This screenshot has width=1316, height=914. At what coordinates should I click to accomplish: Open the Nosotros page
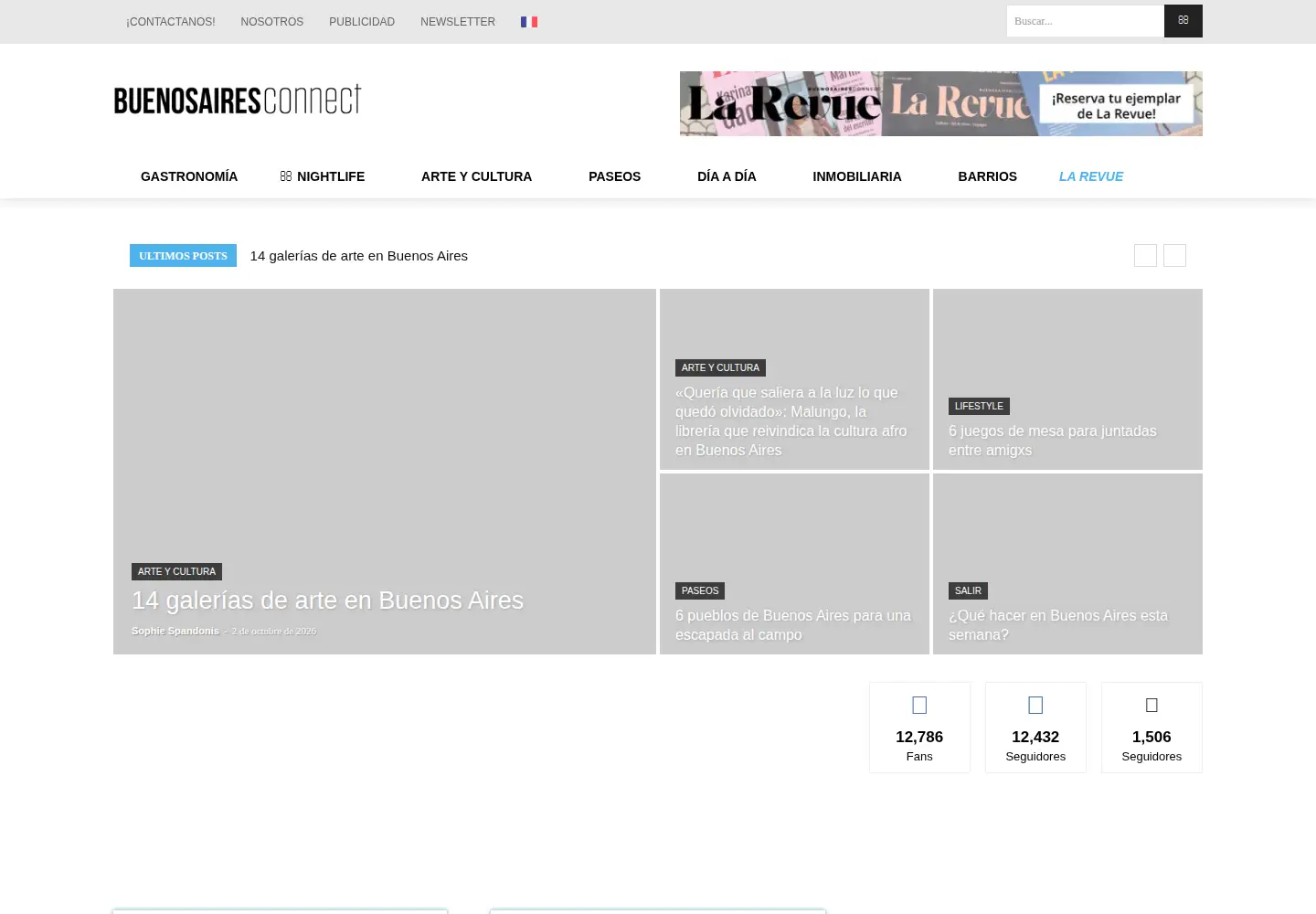point(272,22)
